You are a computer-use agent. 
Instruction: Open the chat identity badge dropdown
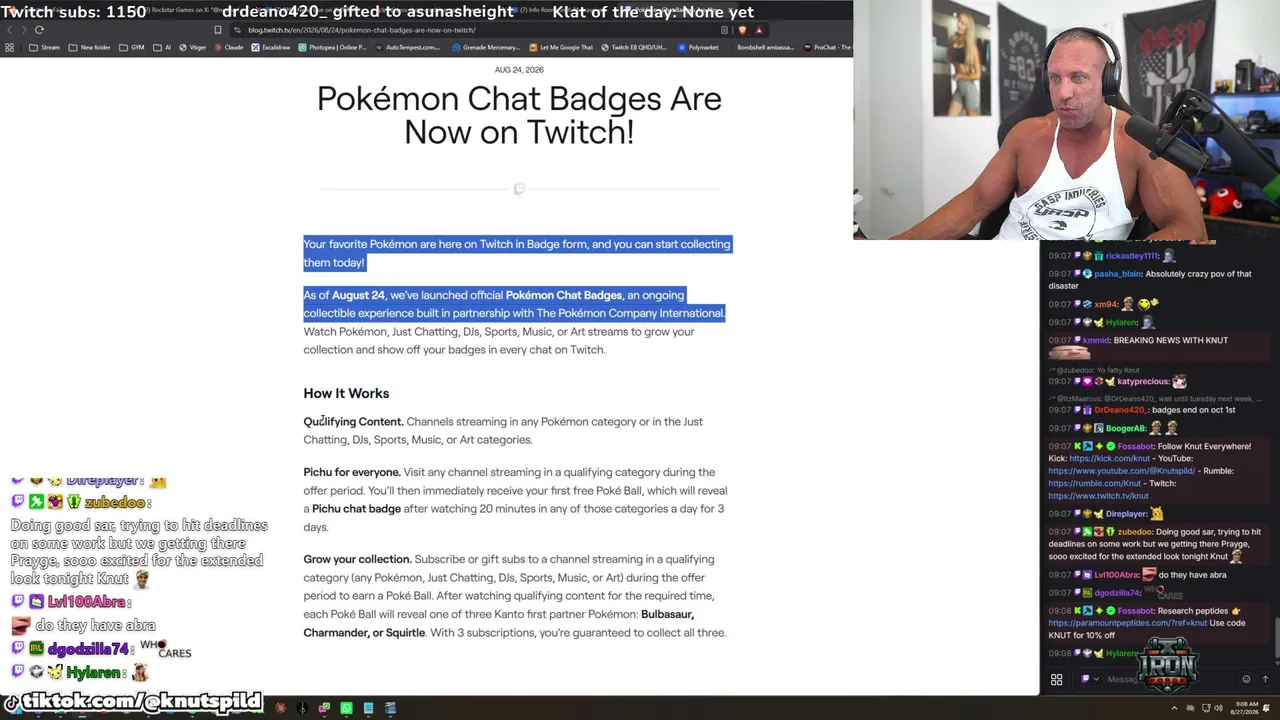click(1088, 680)
